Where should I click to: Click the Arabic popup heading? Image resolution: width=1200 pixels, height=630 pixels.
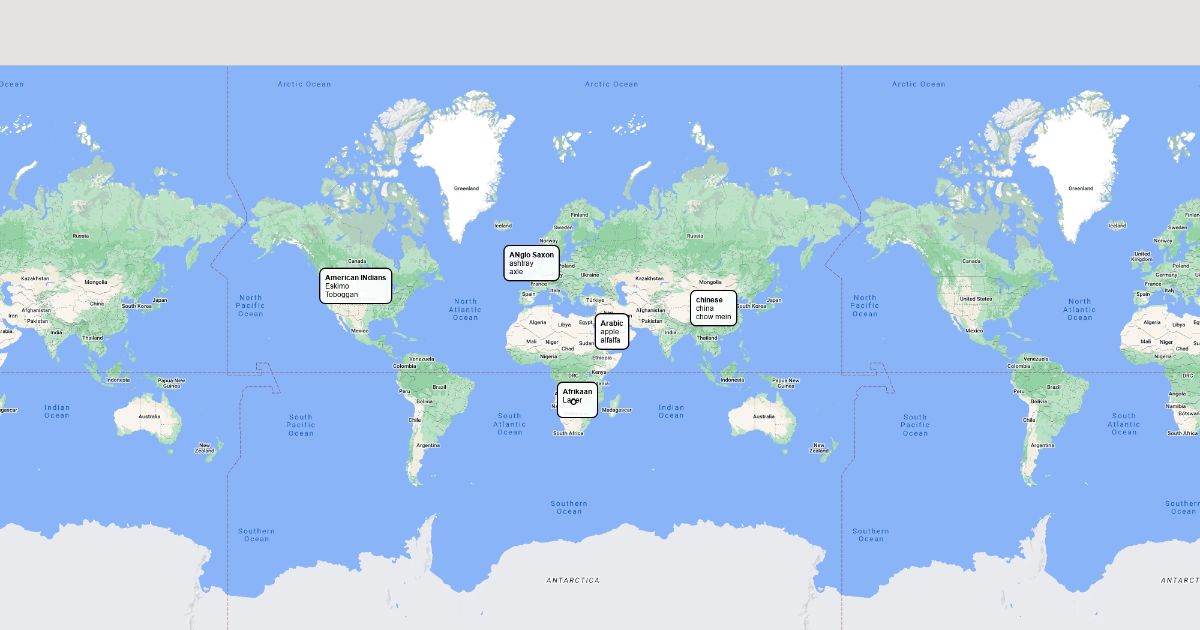point(612,323)
